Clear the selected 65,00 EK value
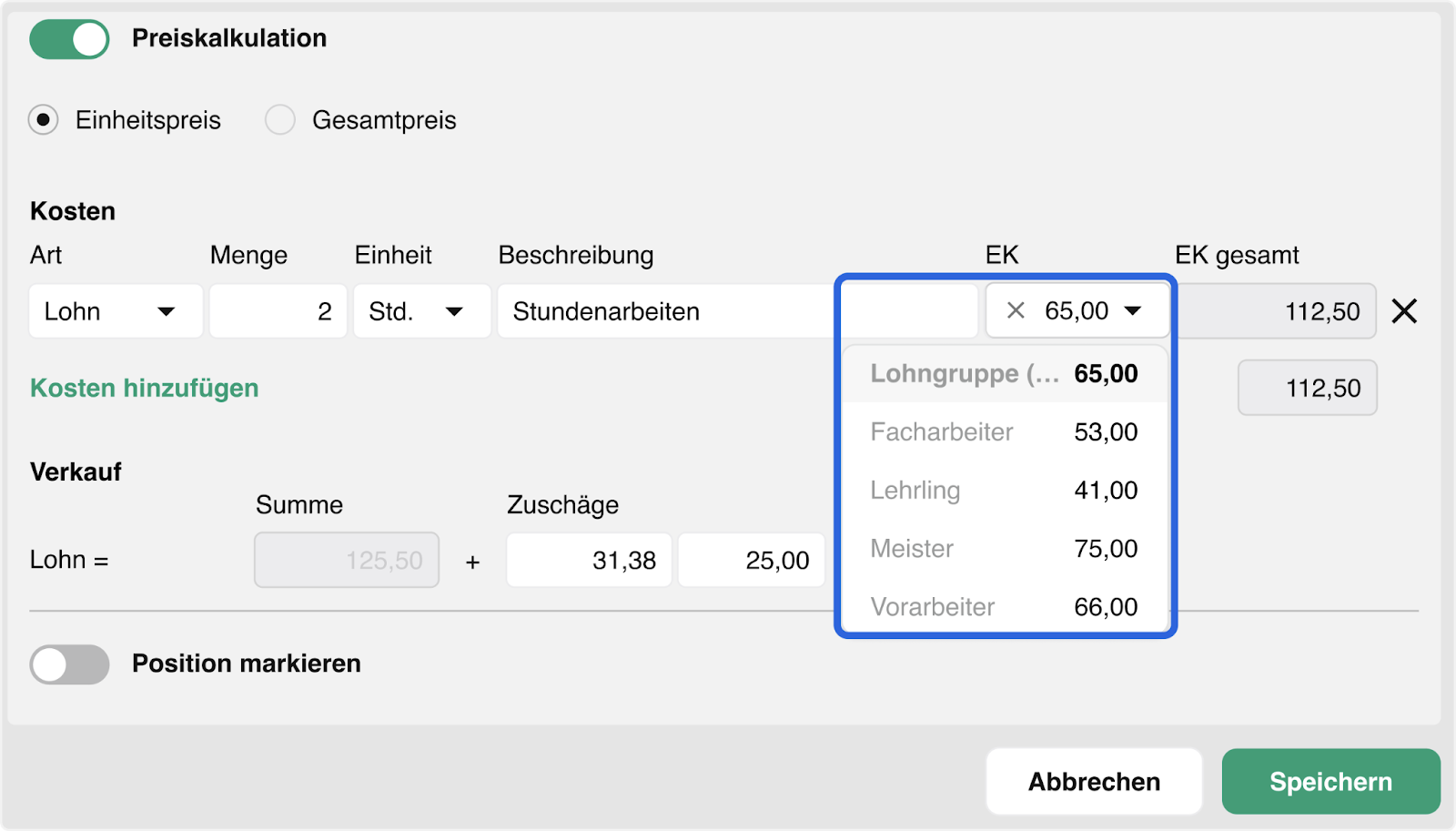 (x=1016, y=311)
